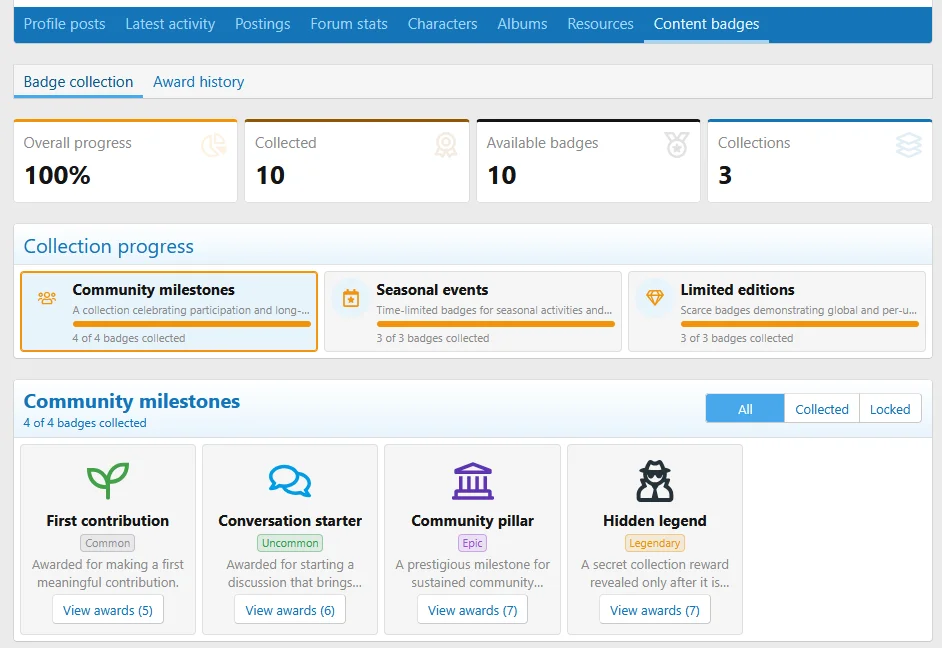942x648 pixels.
Task: Click the stacked layers Collections icon
Action: 908,145
